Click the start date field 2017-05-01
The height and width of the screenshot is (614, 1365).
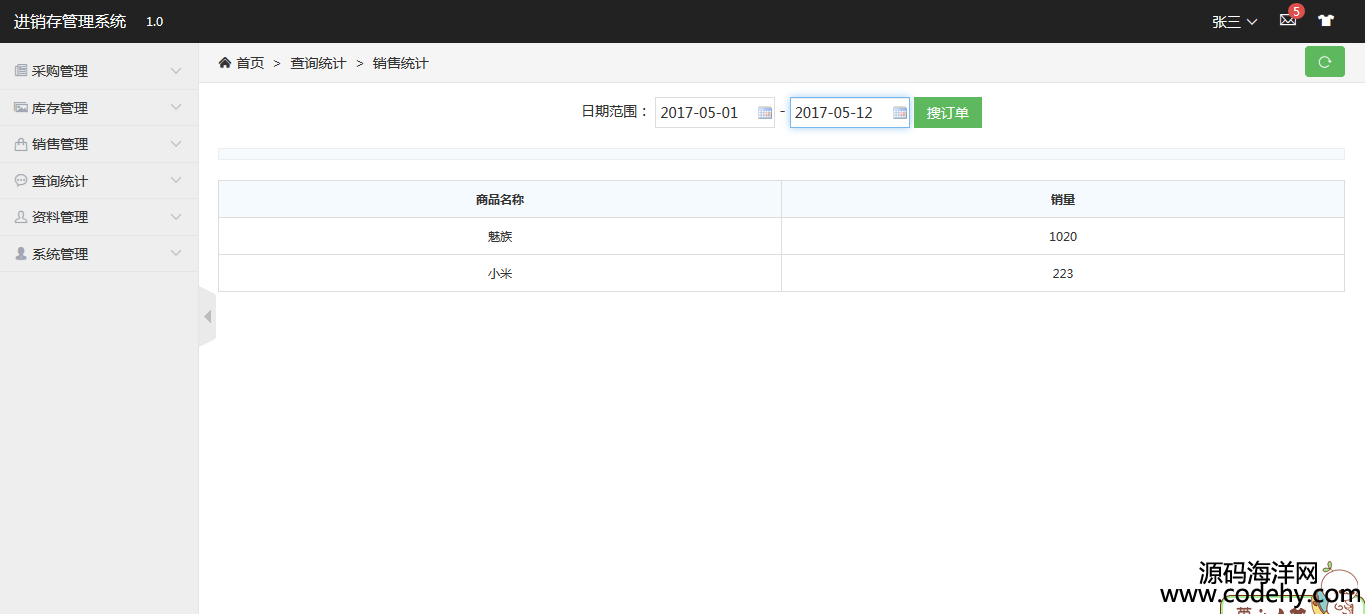tap(705, 113)
